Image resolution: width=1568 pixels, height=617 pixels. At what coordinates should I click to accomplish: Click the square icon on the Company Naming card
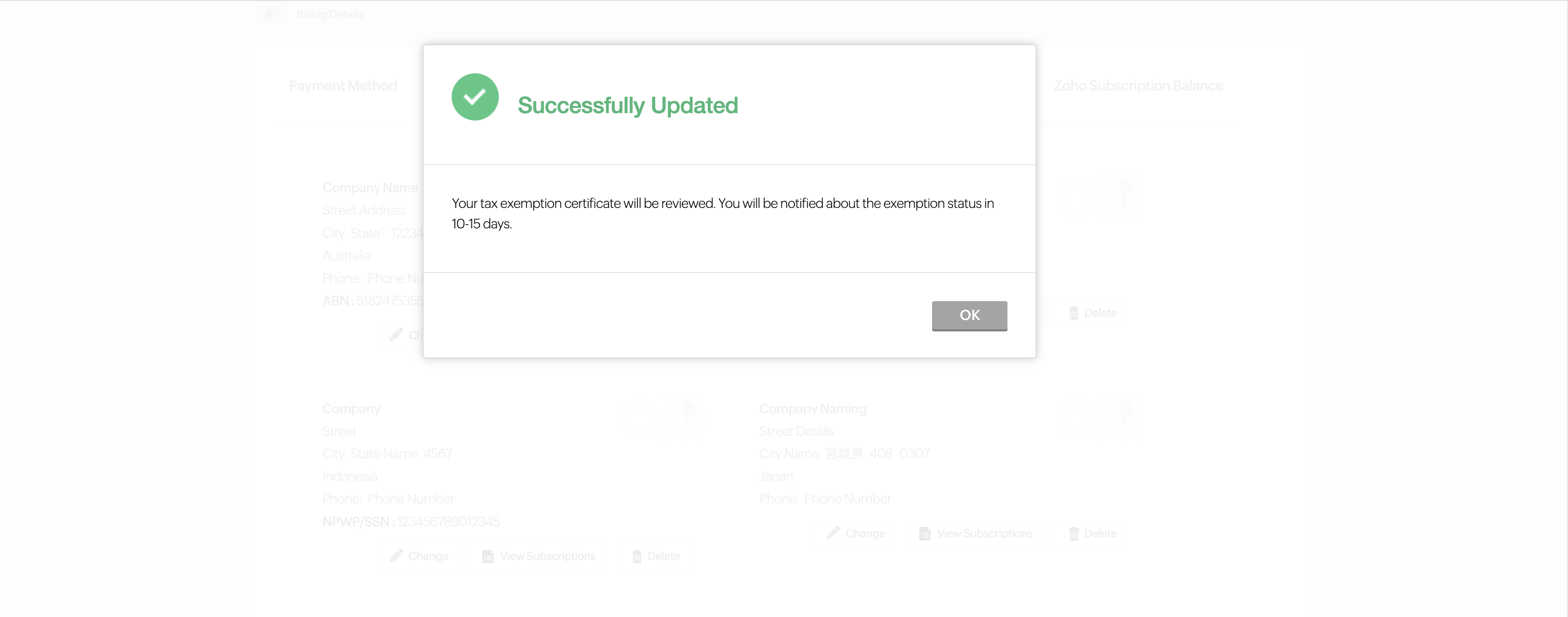click(x=1121, y=417)
